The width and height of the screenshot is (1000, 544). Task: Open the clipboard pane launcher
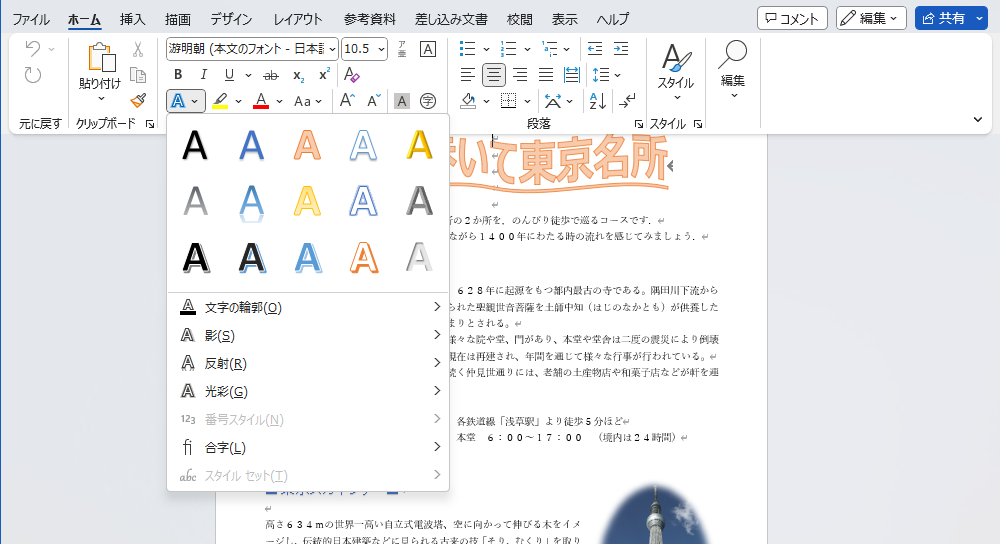[150, 124]
